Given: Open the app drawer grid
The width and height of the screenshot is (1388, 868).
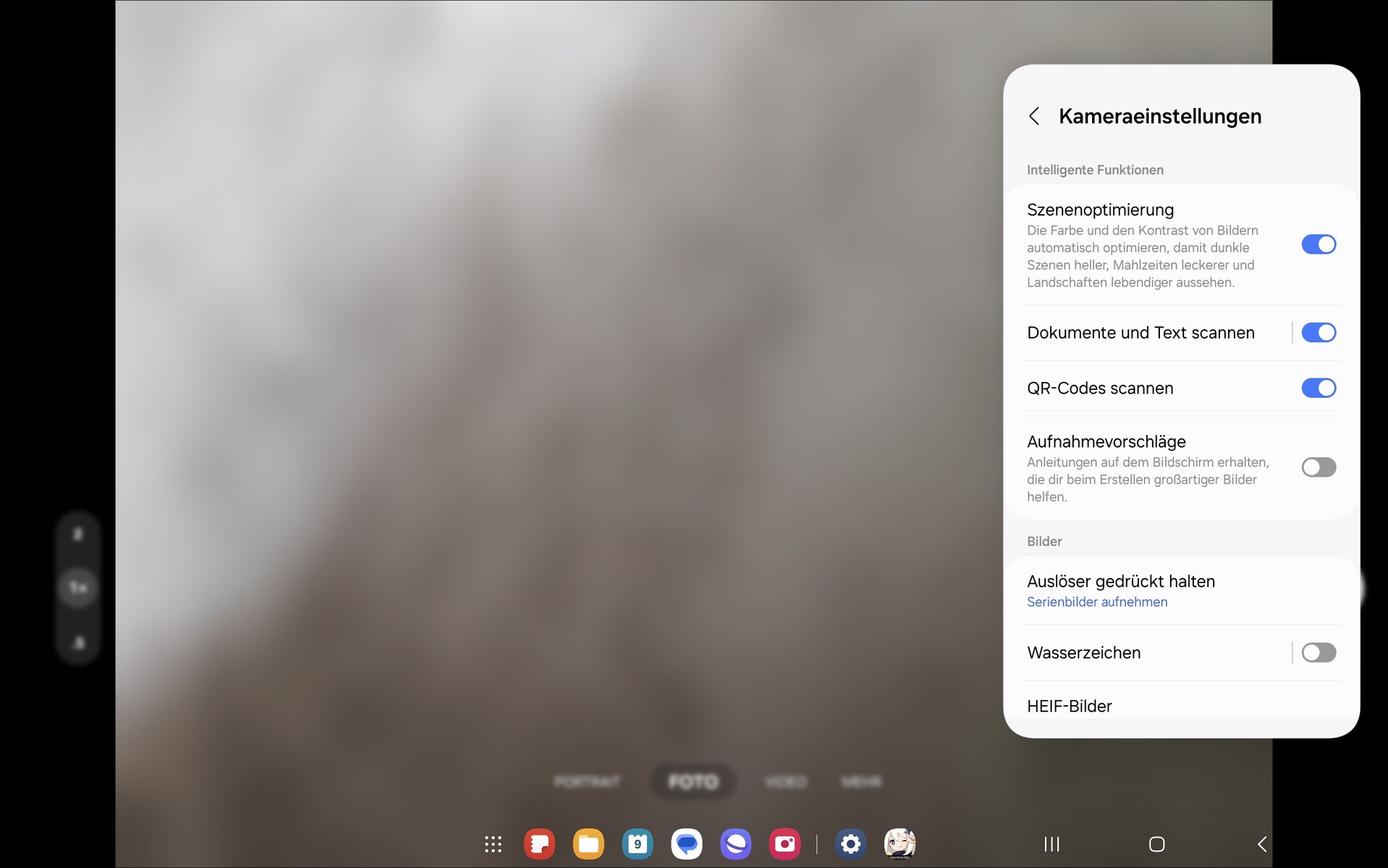Looking at the screenshot, I should point(493,844).
